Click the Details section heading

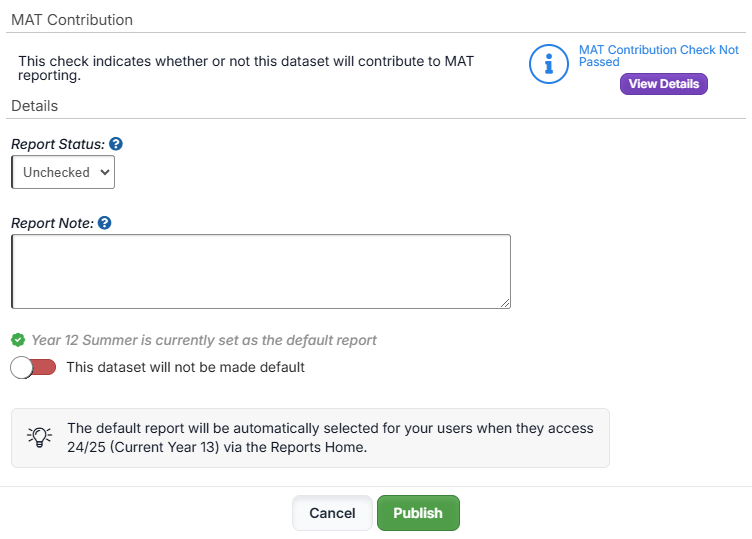click(x=35, y=106)
